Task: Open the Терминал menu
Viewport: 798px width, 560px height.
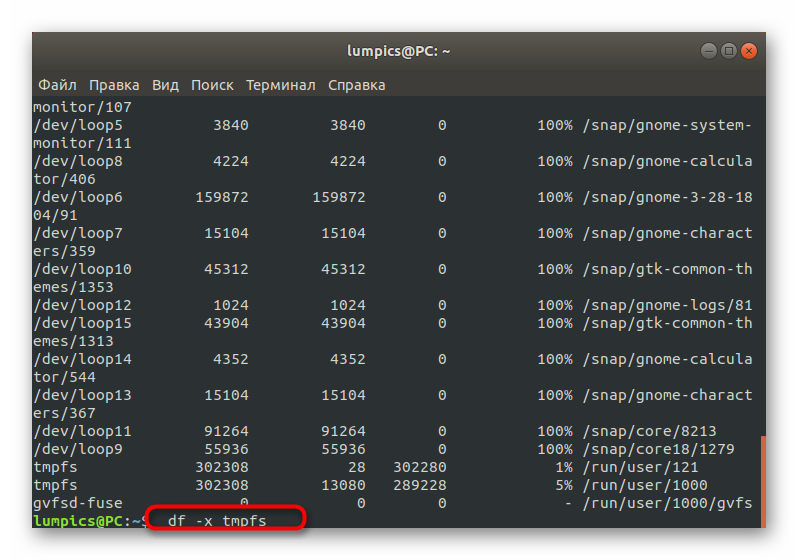Action: tap(280, 85)
